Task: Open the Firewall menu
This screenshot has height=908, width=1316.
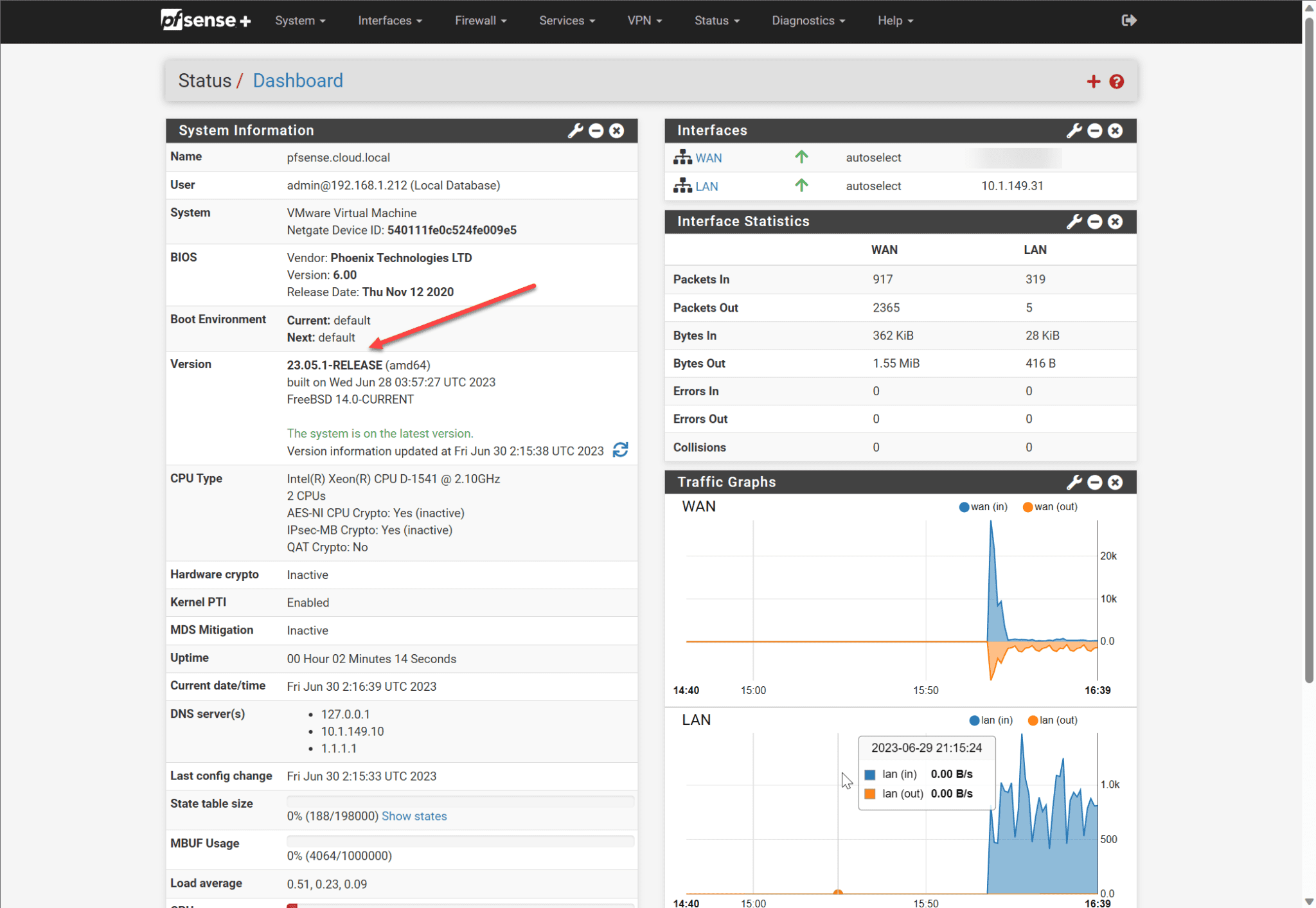Action: click(480, 20)
